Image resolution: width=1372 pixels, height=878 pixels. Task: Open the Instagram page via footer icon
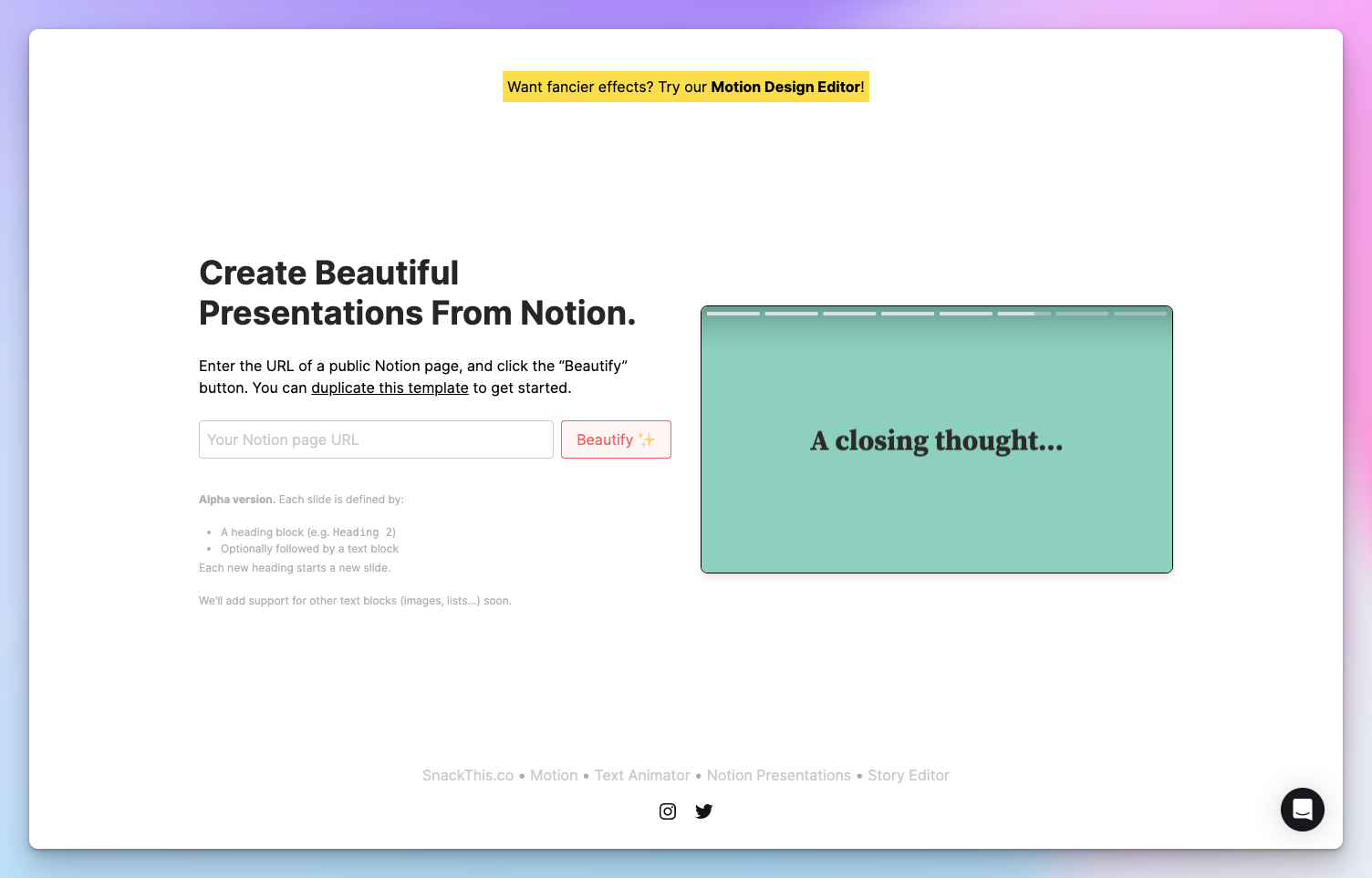(x=667, y=811)
